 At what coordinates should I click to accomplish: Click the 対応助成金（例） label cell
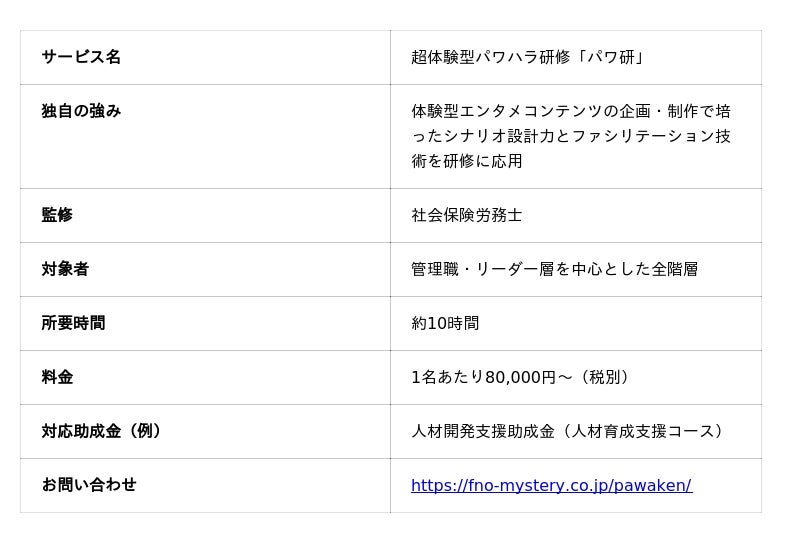[102, 431]
